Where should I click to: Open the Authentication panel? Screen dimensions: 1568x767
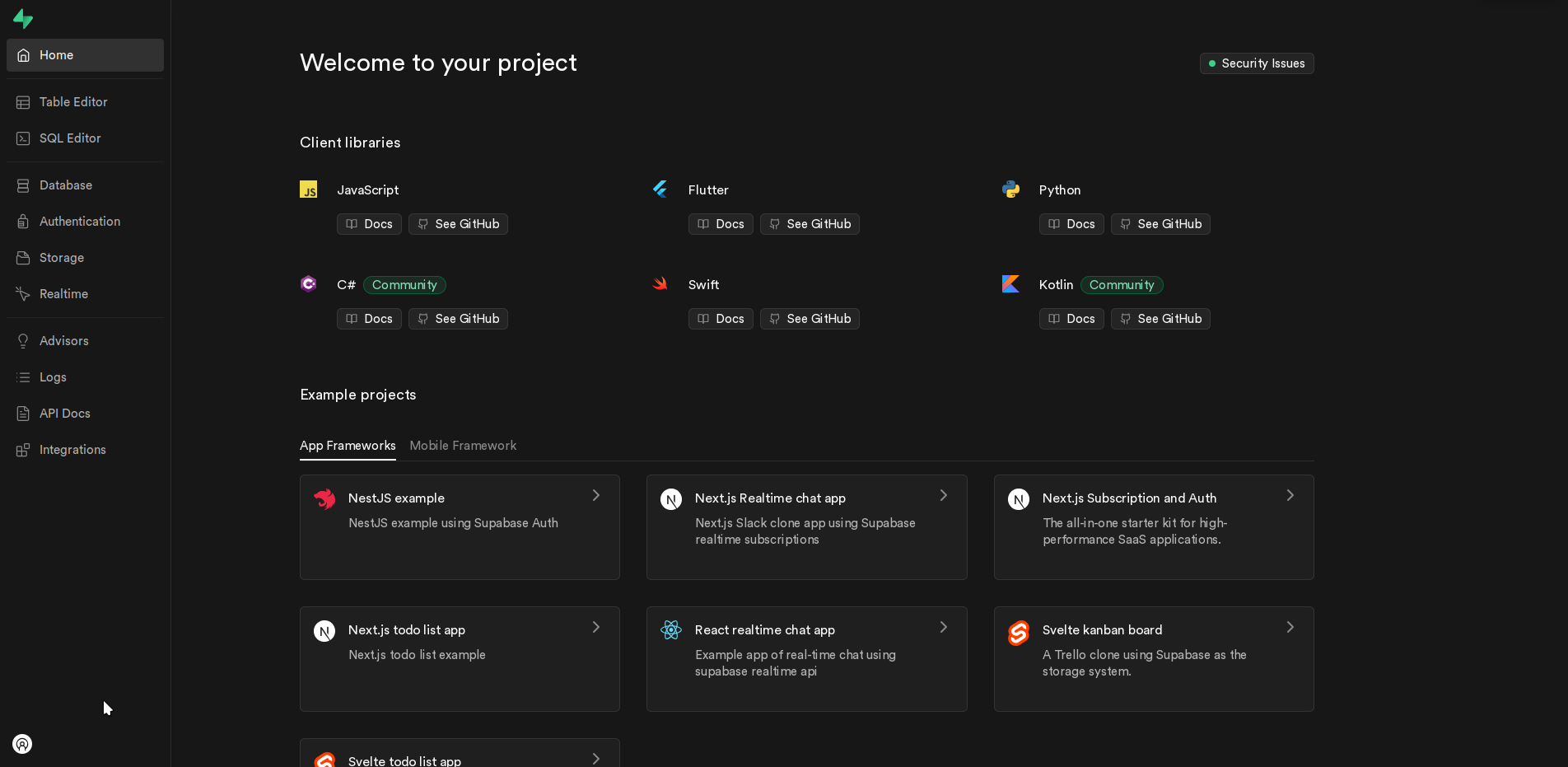tap(79, 221)
